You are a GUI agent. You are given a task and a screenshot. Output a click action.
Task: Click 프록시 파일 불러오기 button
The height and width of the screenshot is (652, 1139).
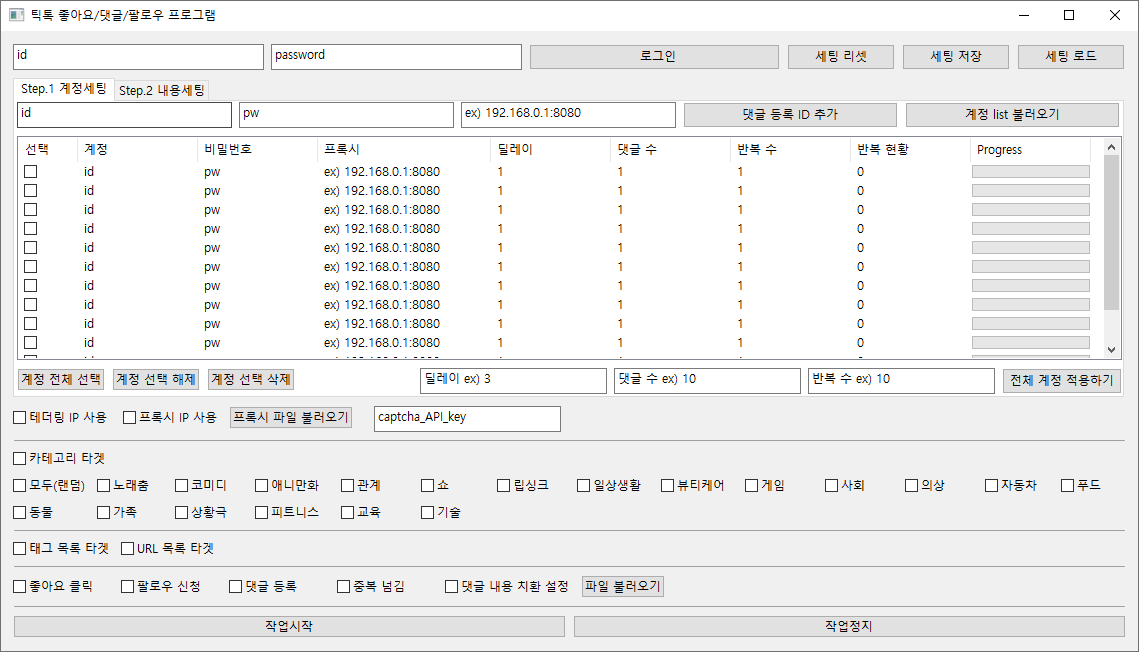(291, 417)
